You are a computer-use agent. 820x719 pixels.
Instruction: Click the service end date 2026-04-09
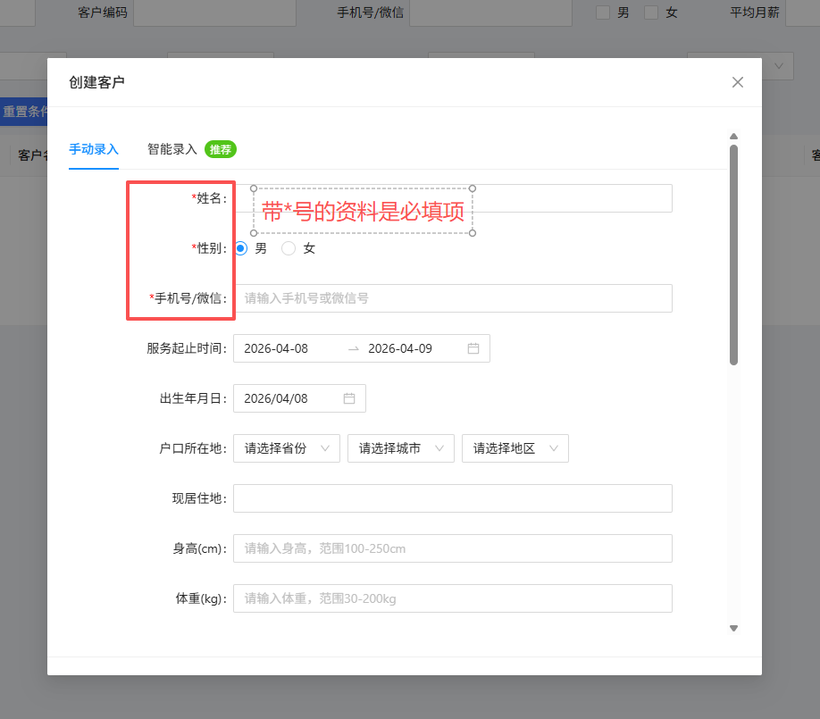coord(400,348)
